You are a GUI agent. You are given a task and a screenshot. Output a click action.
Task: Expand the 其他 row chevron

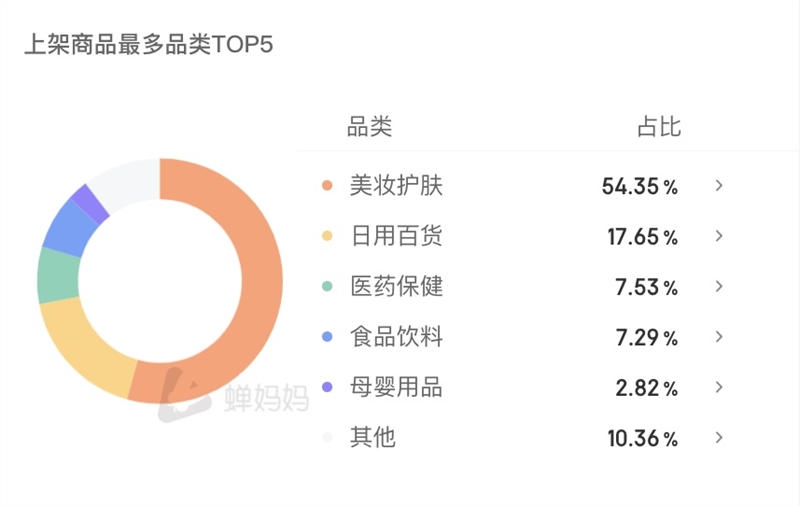(719, 438)
